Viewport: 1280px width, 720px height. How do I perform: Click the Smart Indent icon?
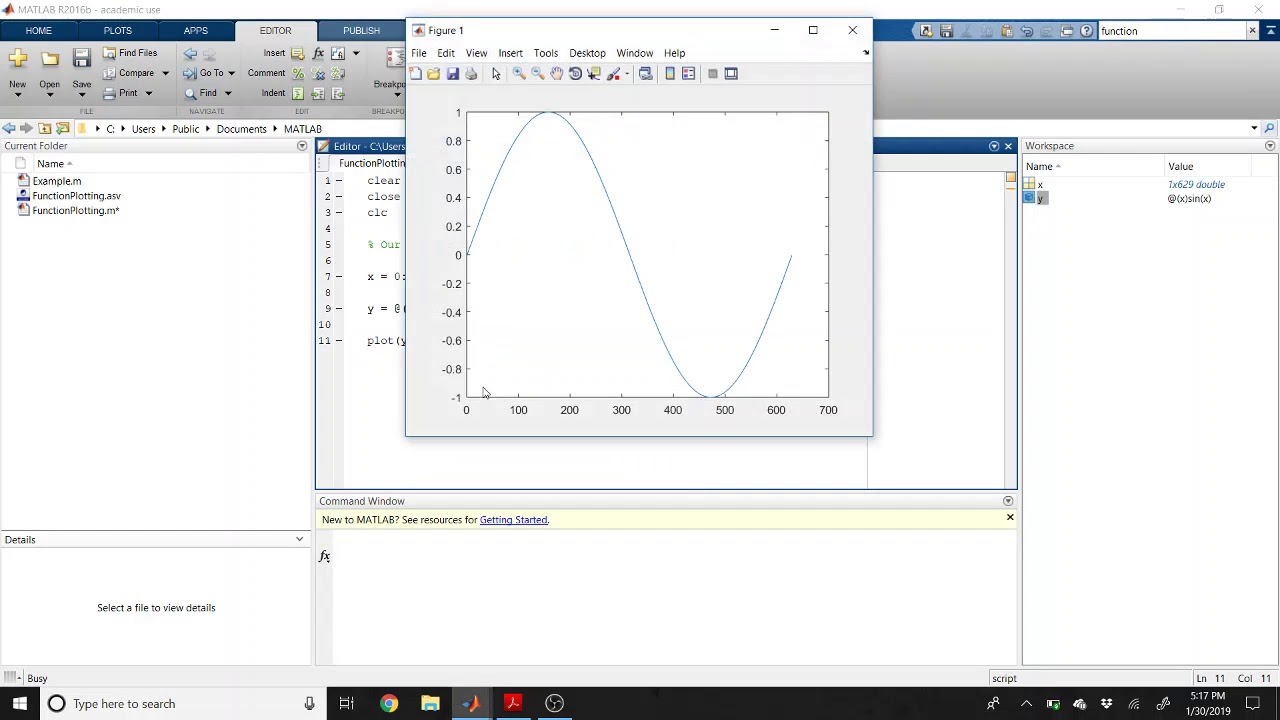click(298, 93)
